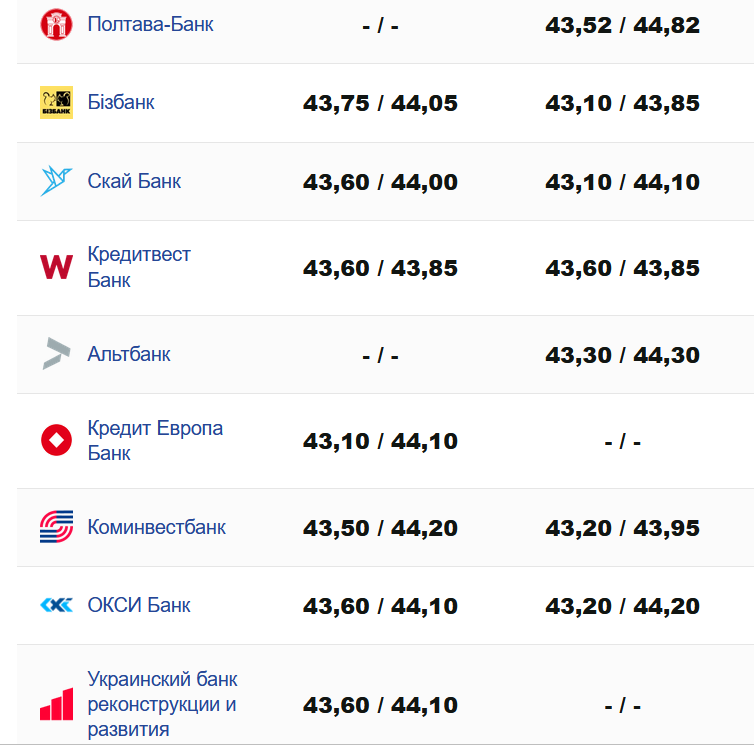Image resolution: width=754 pixels, height=745 pixels.
Task: Click the gray Альтбанк logo icon
Action: pyautogui.click(x=57, y=354)
